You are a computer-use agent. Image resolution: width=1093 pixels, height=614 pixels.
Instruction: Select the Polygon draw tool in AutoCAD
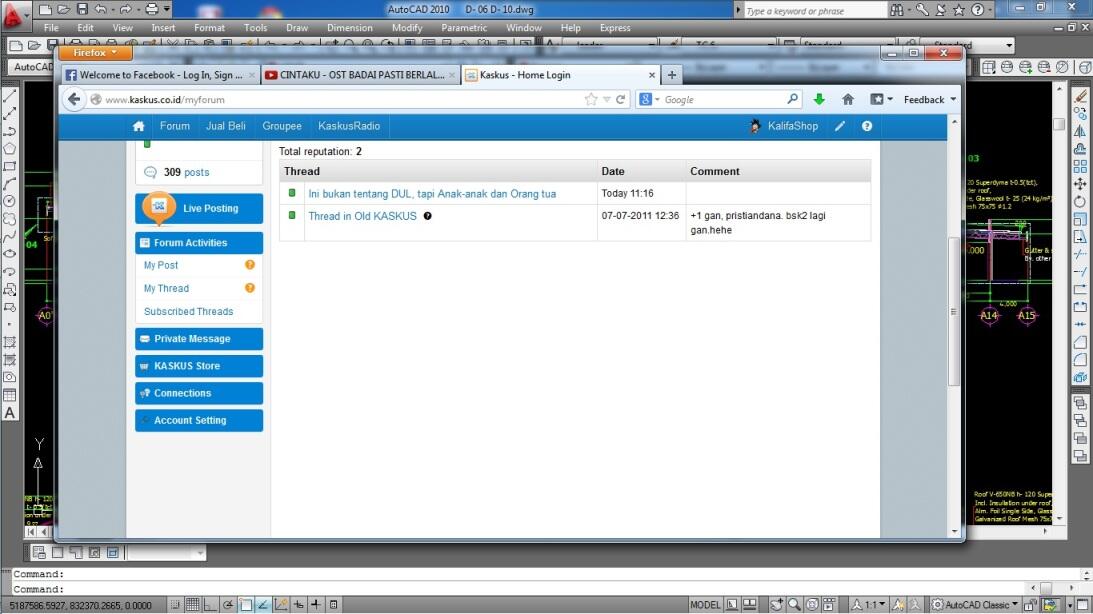10,148
